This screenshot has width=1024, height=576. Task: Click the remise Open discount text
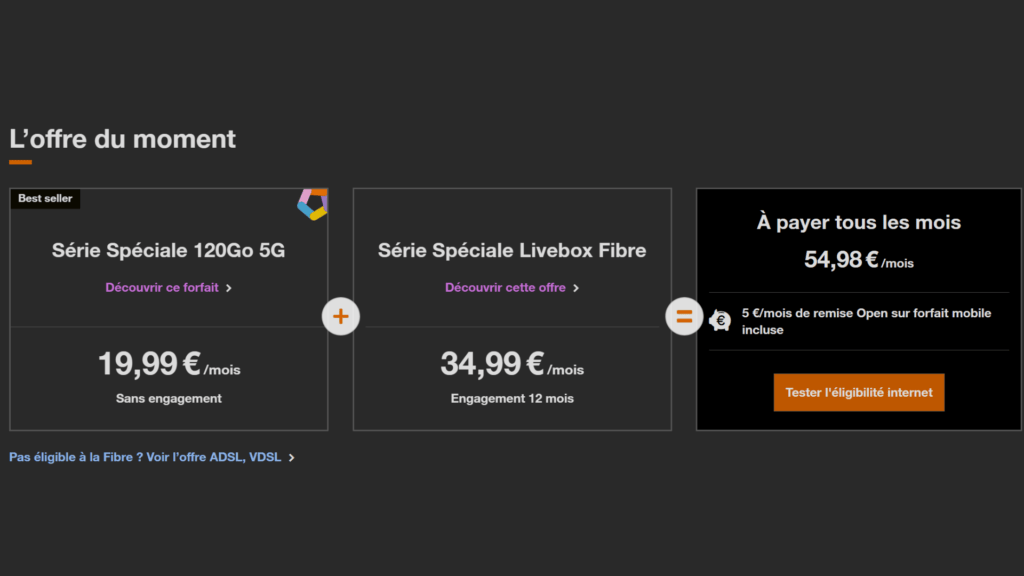[866, 321]
